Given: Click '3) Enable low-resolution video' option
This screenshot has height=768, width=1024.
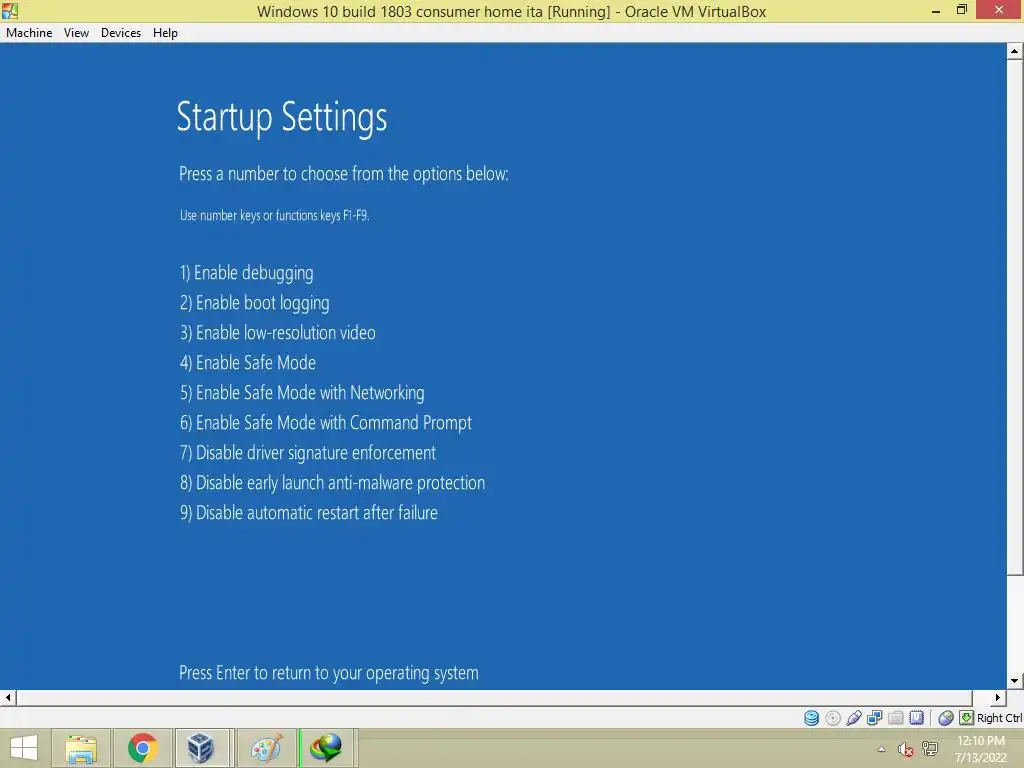Looking at the screenshot, I should coord(278,333).
